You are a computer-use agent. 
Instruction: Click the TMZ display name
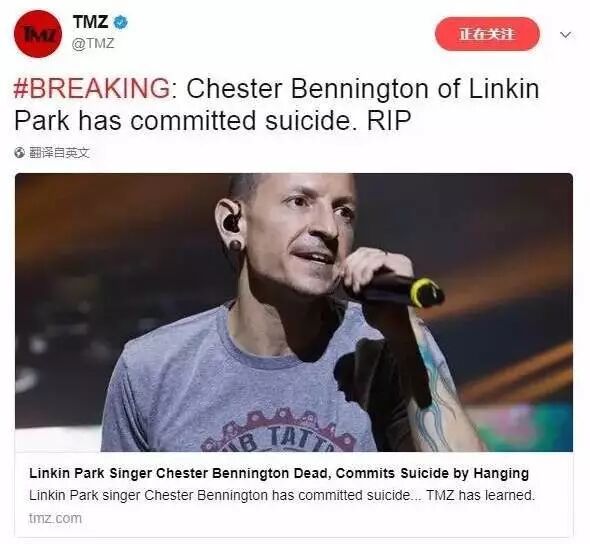(90, 22)
